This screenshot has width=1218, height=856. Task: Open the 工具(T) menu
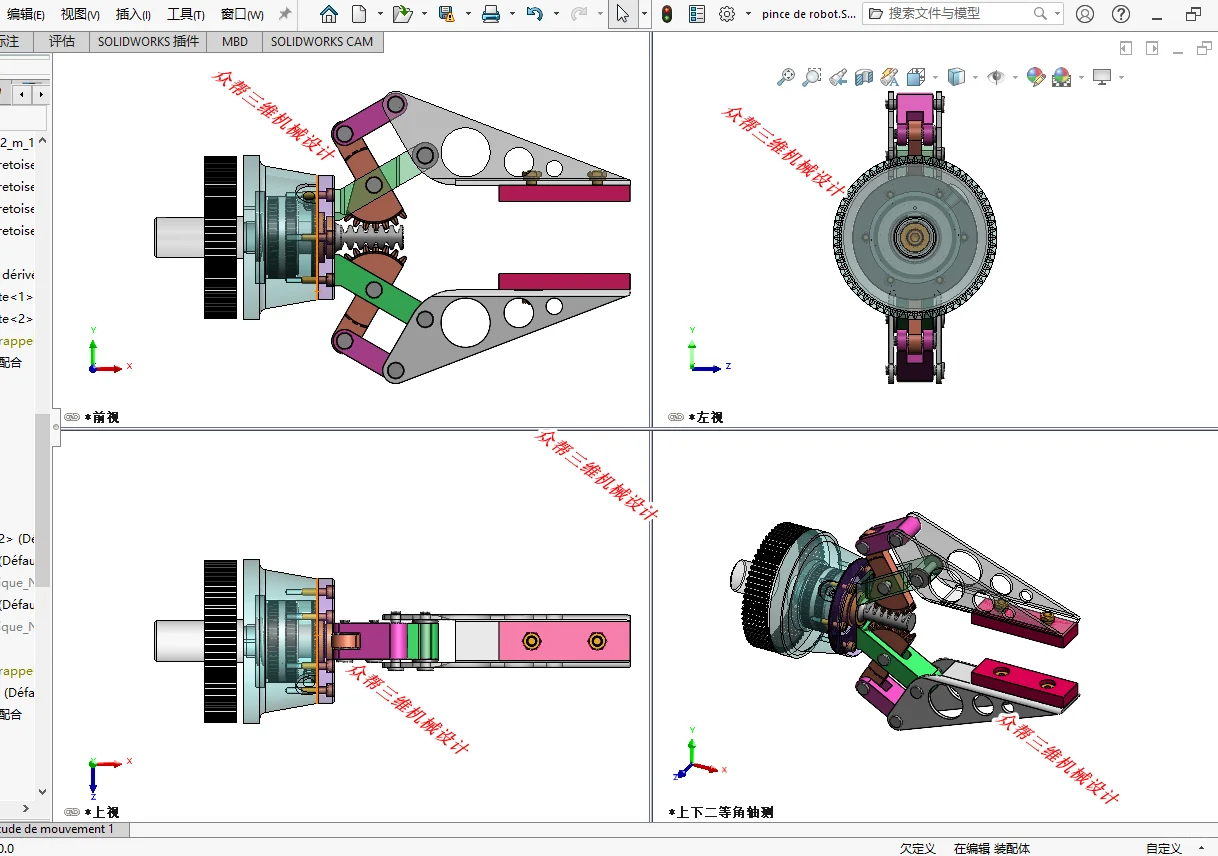pos(185,15)
